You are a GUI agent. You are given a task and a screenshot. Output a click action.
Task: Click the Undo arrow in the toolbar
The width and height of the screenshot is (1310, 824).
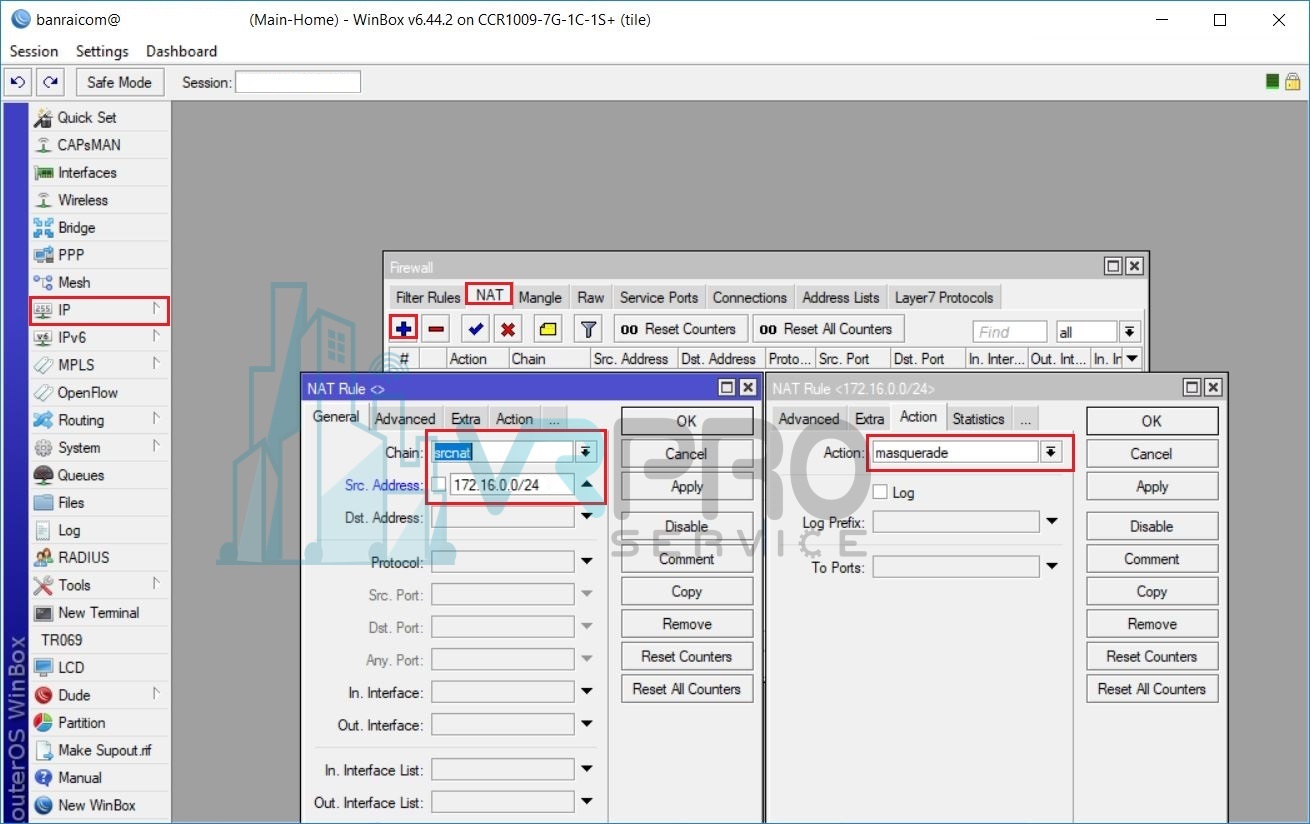click(18, 82)
